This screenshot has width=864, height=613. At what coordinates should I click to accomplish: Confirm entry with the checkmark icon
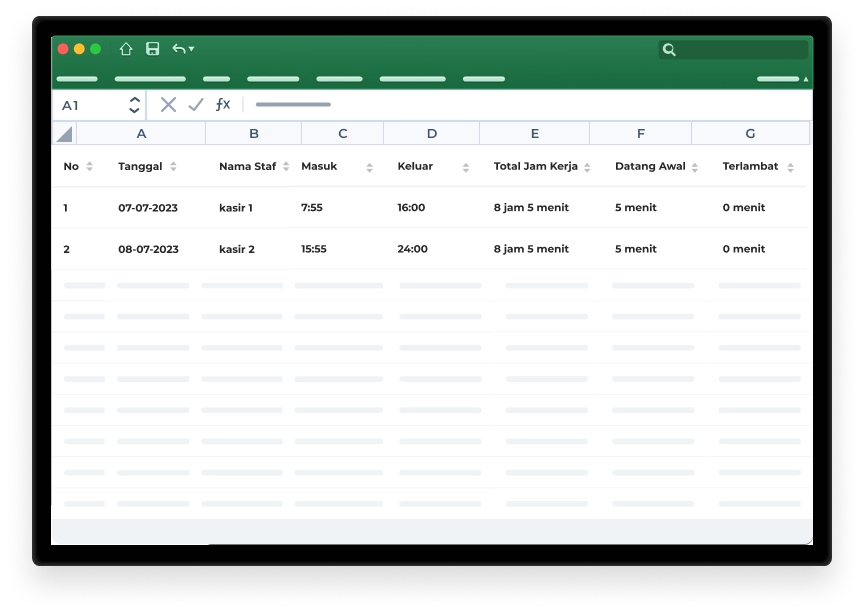click(196, 105)
